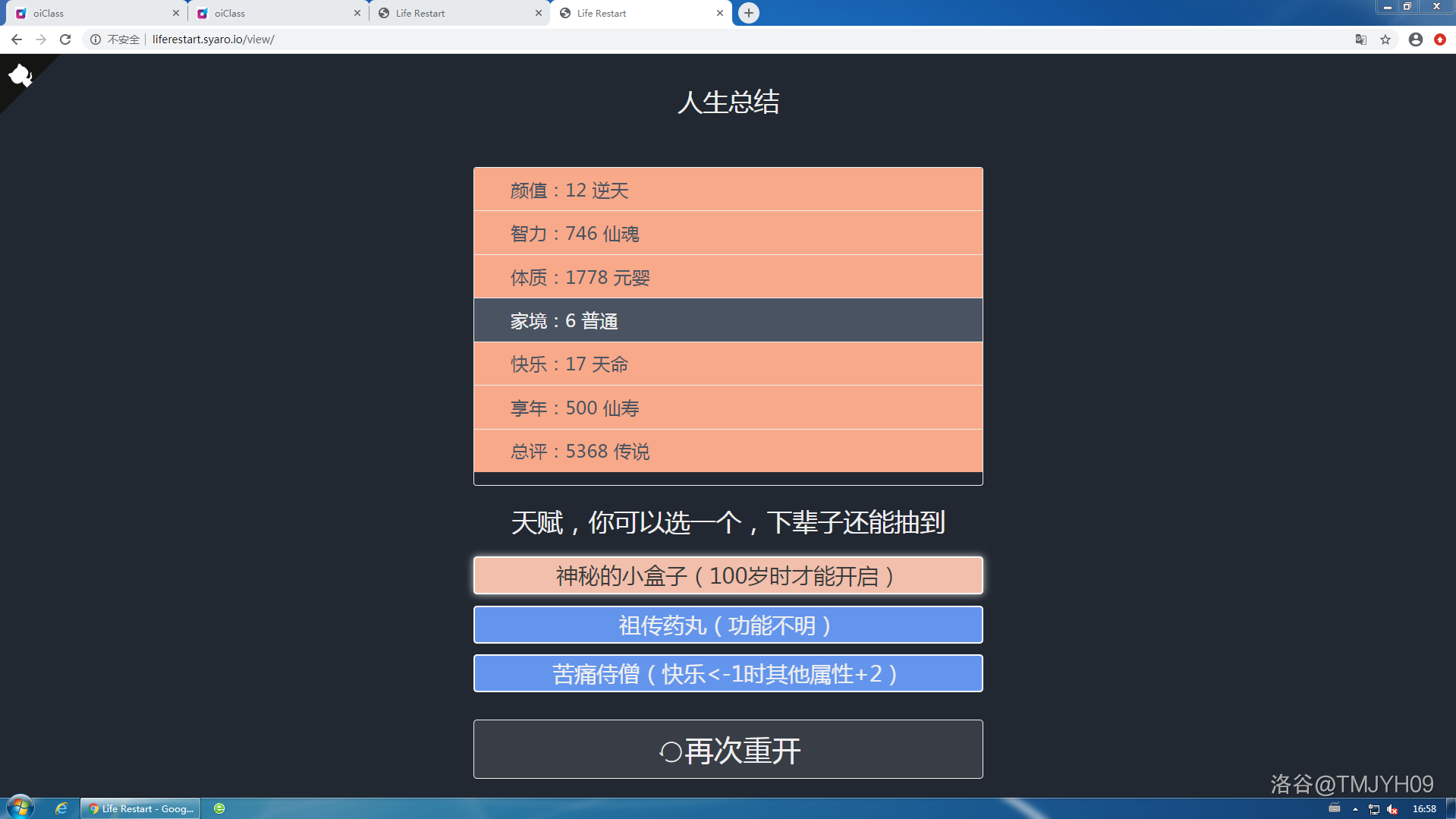Viewport: 1456px width, 819px height.
Task: Launch Internet Explorer from taskbar
Action: tap(61, 808)
